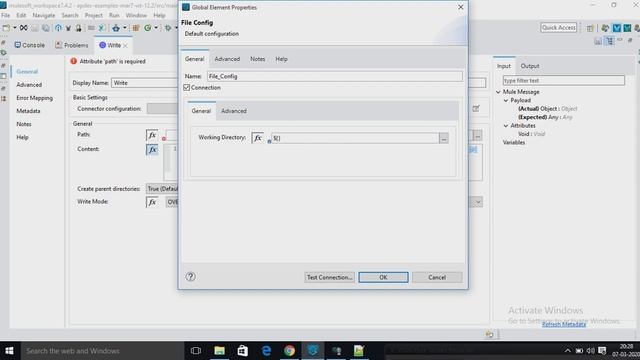The image size is (640, 360).
Task: Open Google Chrome from the taskbar
Action: pyautogui.click(x=289, y=351)
